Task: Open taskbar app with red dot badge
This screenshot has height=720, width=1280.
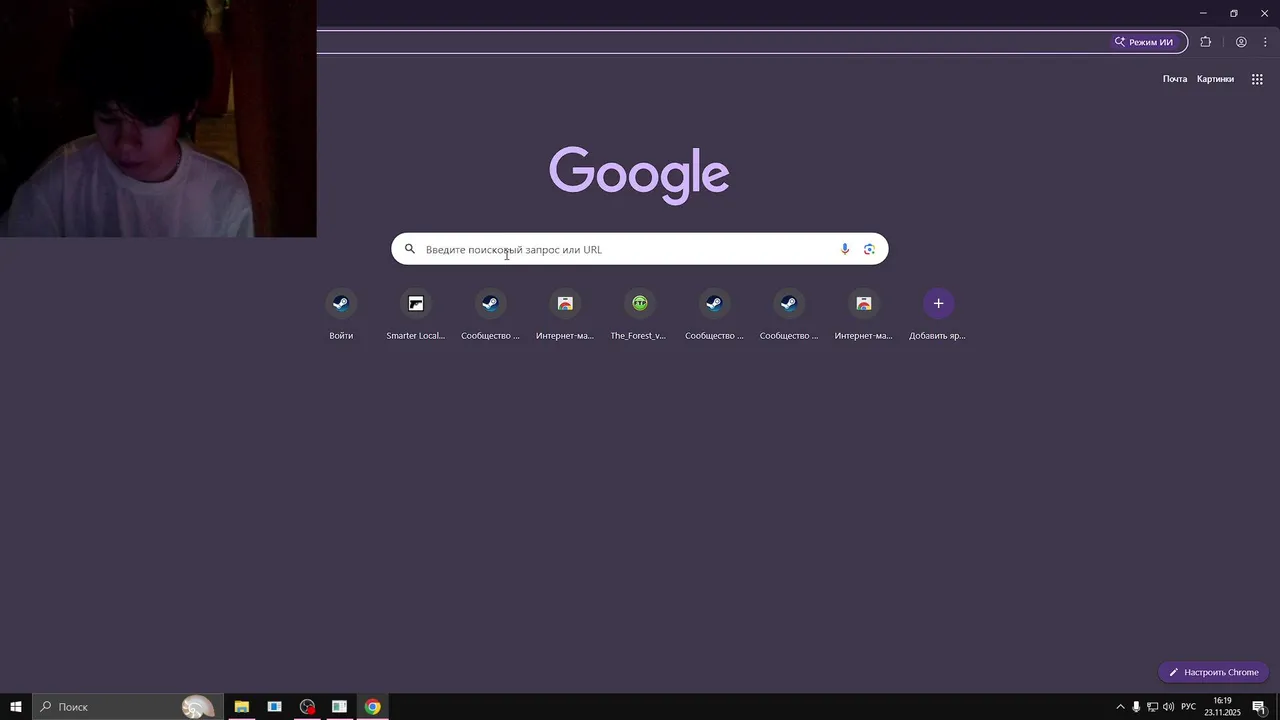Action: point(307,707)
